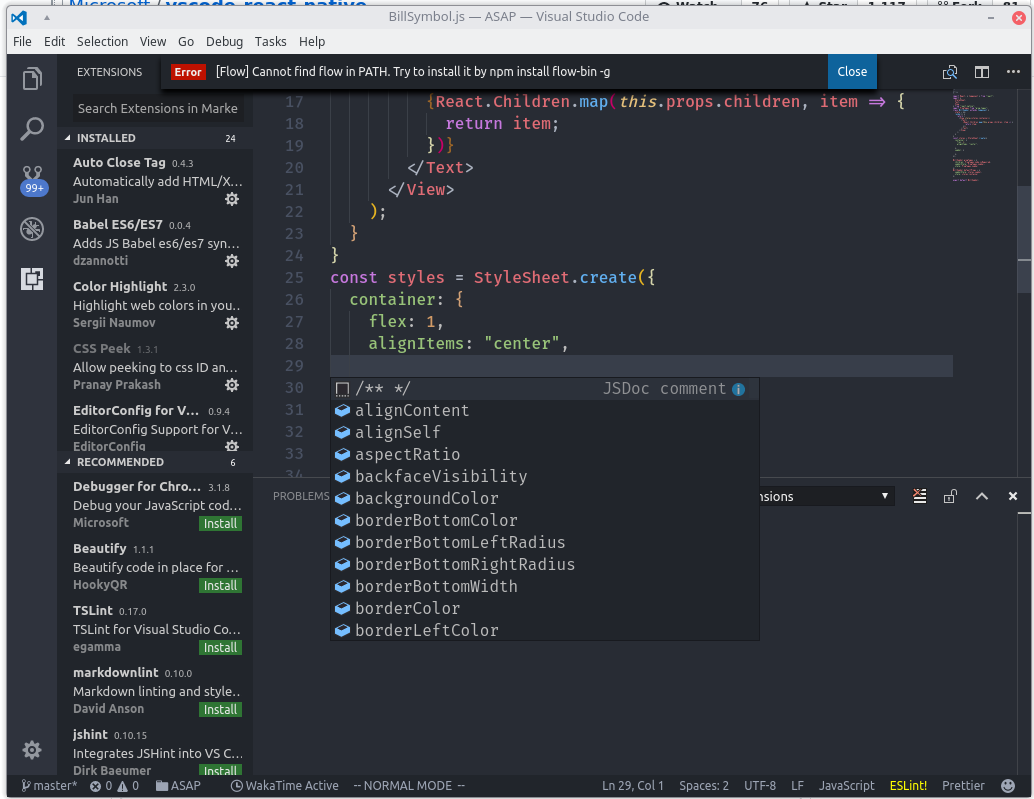
Task: Open the Manage gear at bottom of activity bar
Action: point(32,750)
